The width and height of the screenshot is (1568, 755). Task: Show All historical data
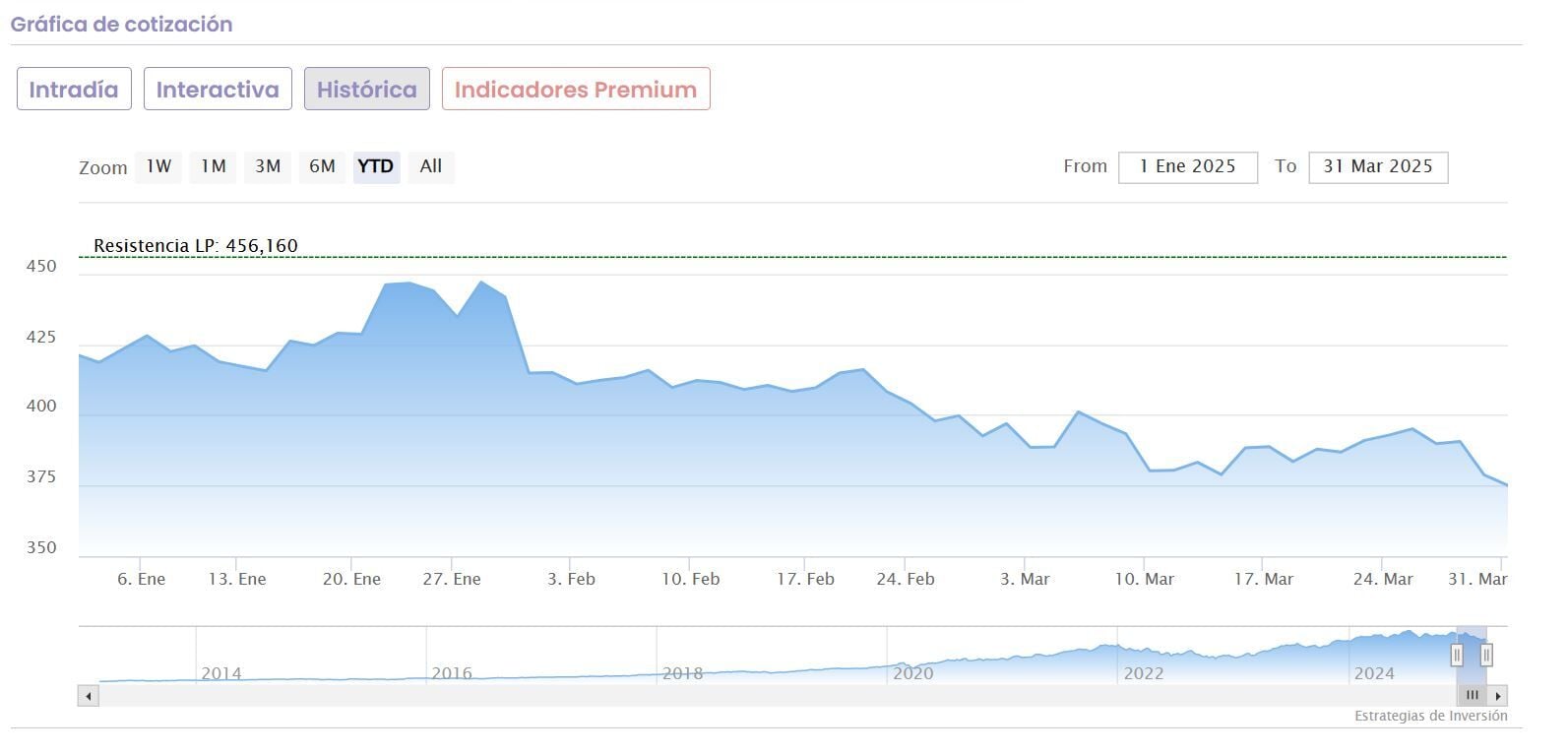tap(431, 166)
